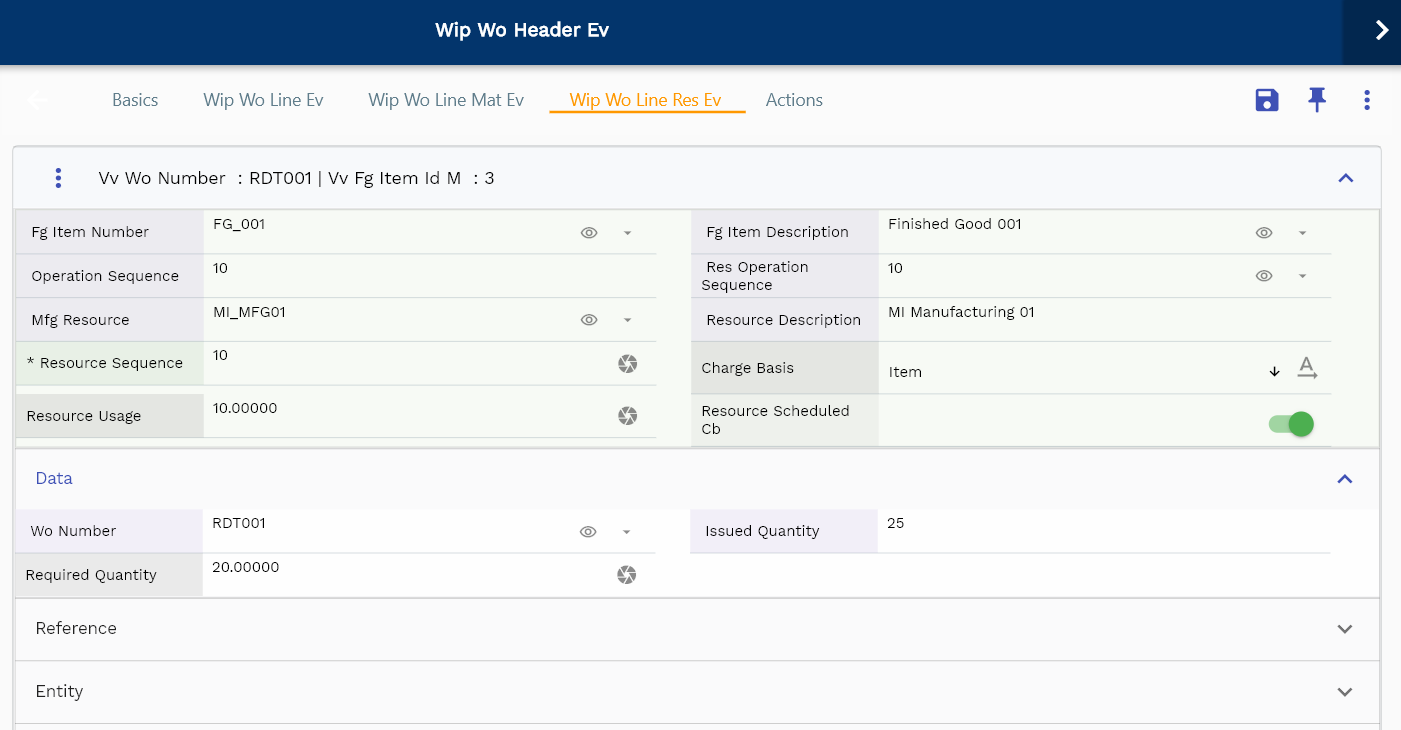Open the Charge Basis dropdown arrow
Viewport: 1401px width, 730px height.
pyautogui.click(x=1274, y=371)
